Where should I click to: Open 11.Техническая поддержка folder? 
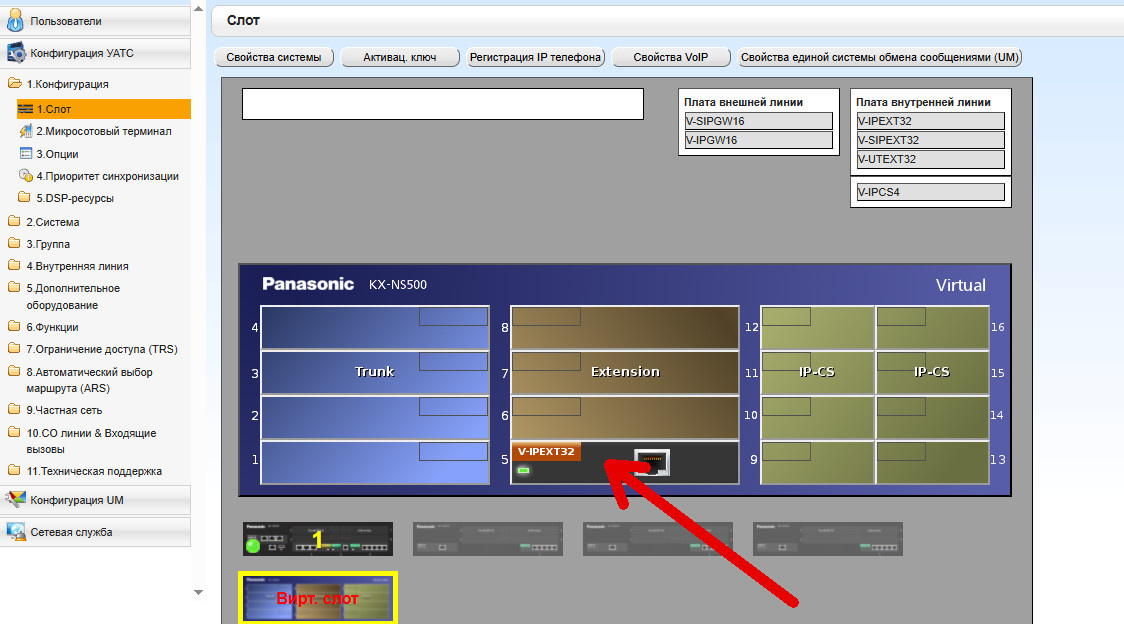pyautogui.click(x=14, y=471)
